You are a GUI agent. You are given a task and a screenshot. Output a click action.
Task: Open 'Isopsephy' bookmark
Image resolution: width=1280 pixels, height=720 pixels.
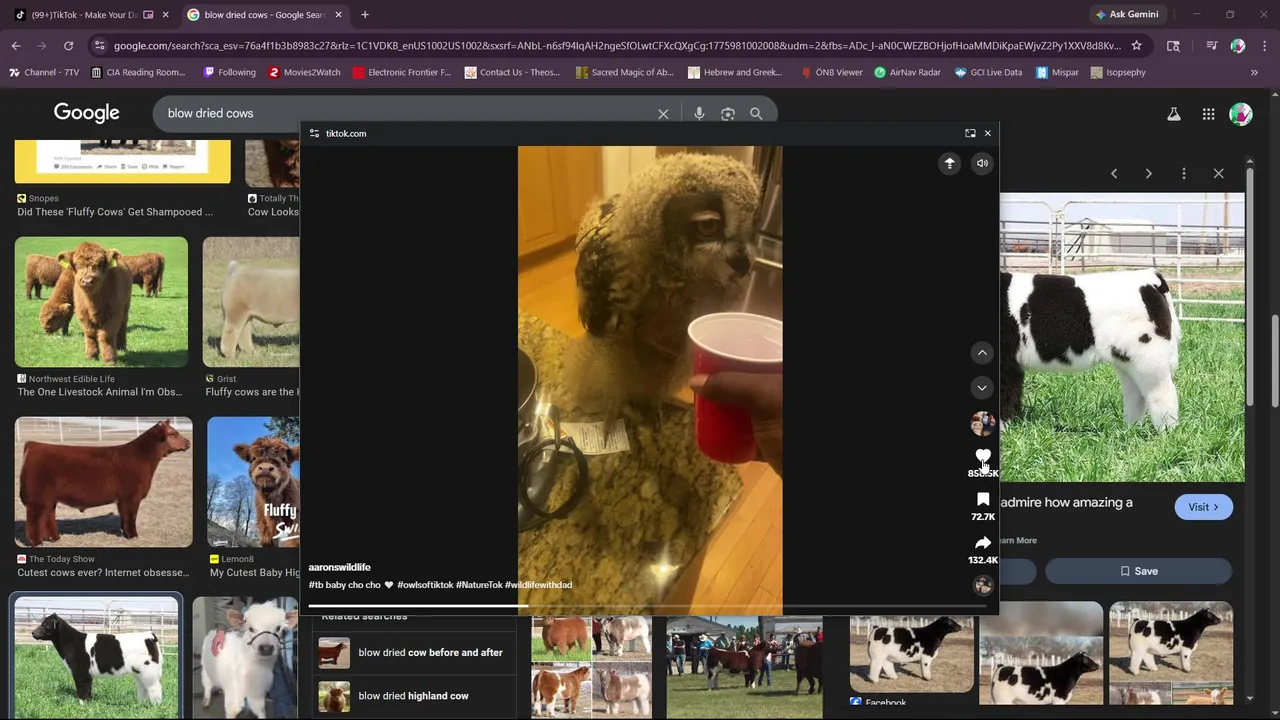tap(1118, 73)
